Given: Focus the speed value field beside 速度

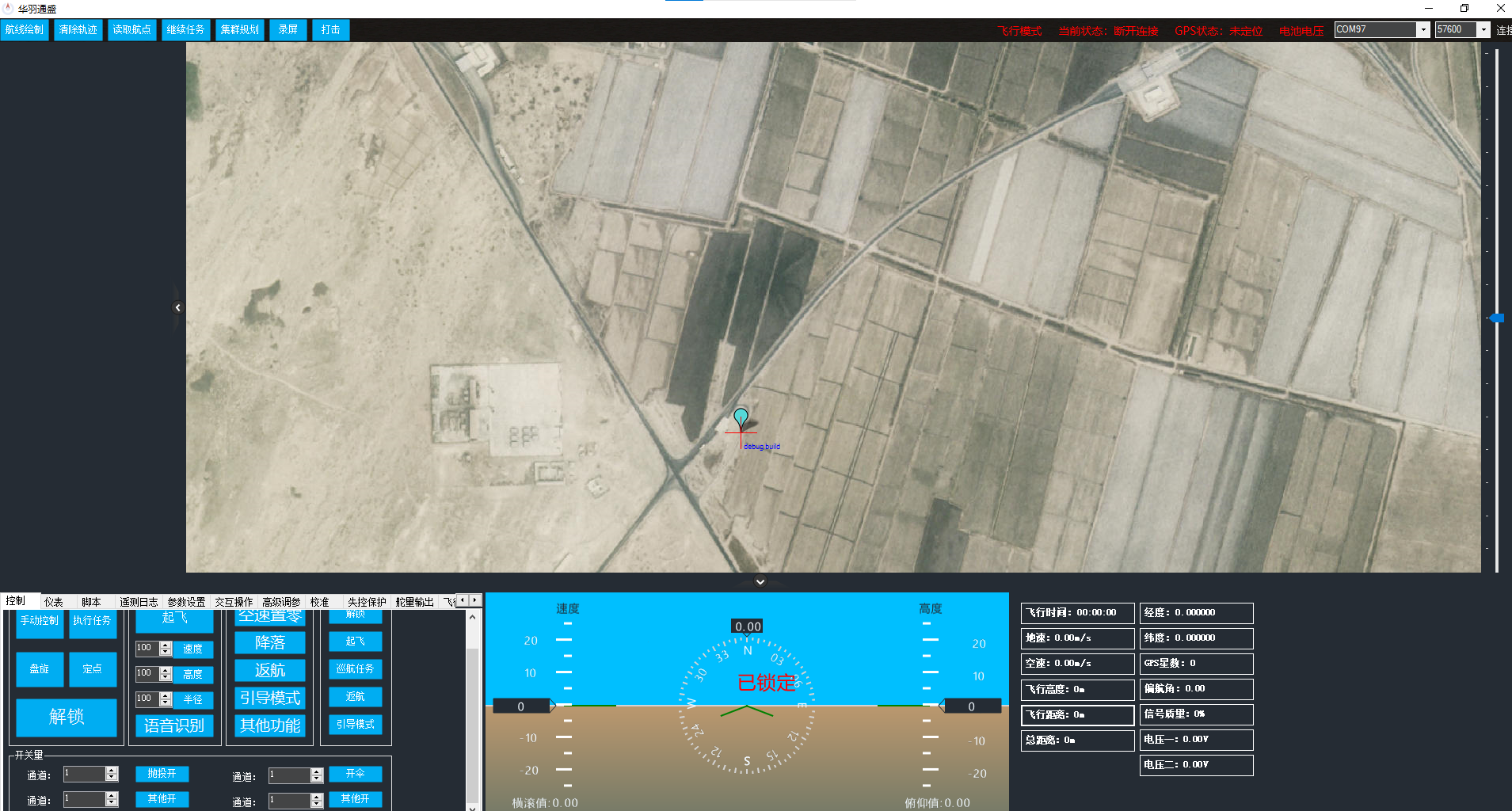Looking at the screenshot, I should pyautogui.click(x=147, y=648).
